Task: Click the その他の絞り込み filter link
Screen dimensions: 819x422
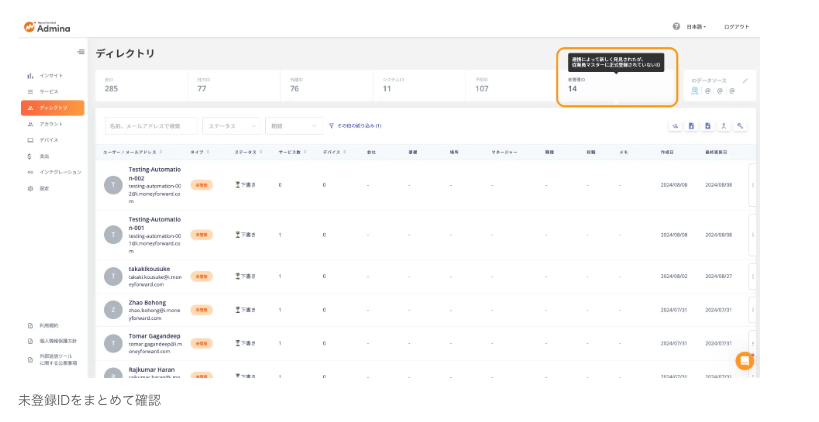Action: (355, 126)
